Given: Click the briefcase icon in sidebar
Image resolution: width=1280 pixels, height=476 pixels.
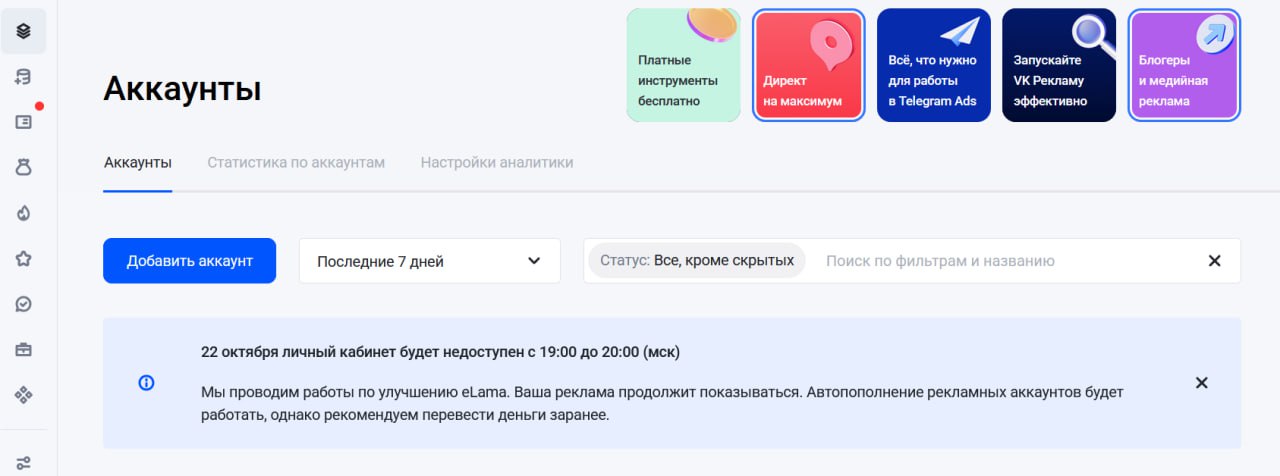Looking at the screenshot, I should (23, 350).
